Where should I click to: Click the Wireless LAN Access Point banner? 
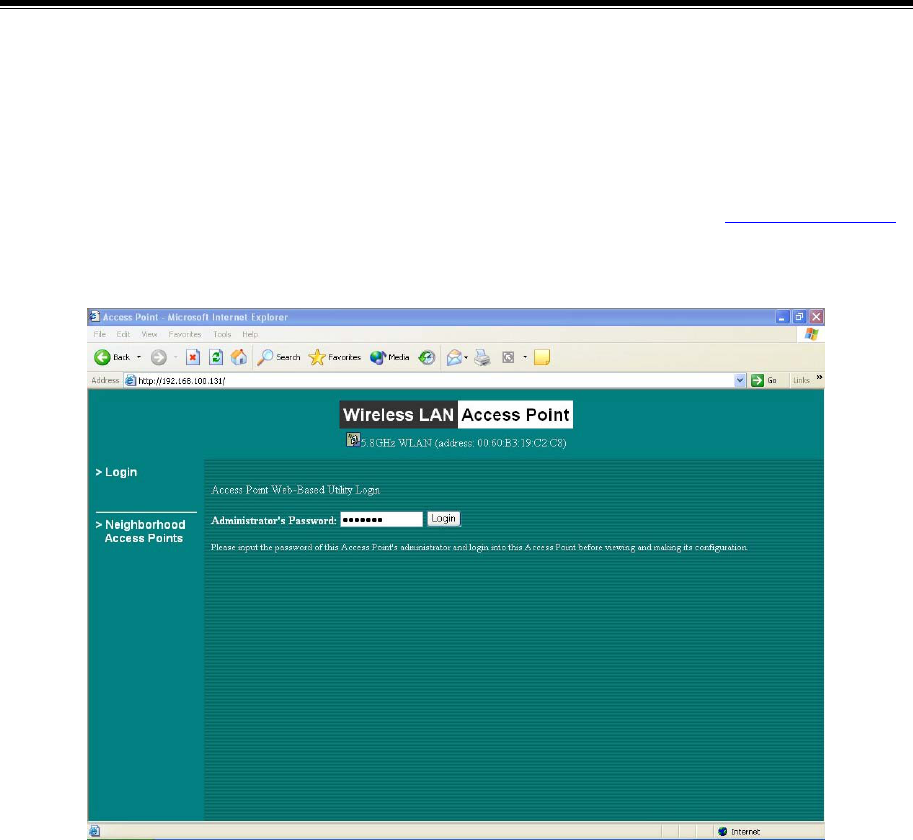(x=456, y=414)
